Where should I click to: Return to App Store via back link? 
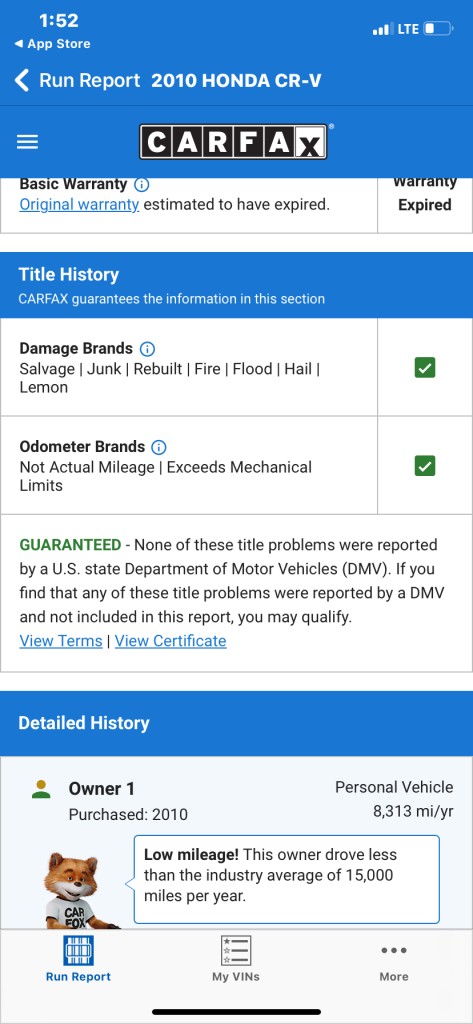click(52, 44)
